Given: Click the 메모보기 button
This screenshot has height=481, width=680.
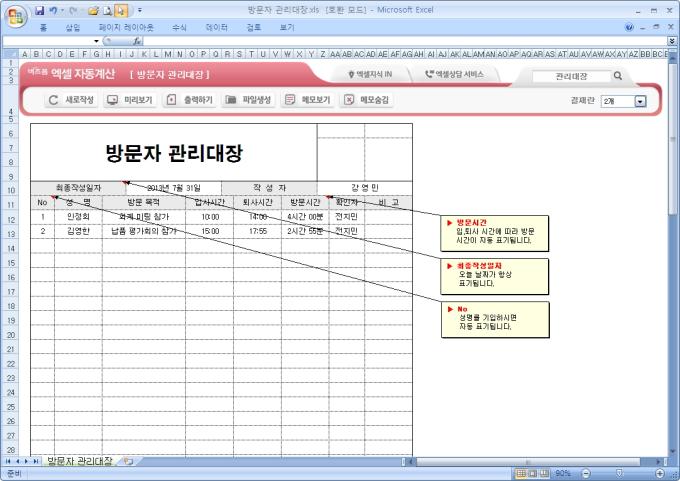Looking at the screenshot, I should pyautogui.click(x=307, y=100).
